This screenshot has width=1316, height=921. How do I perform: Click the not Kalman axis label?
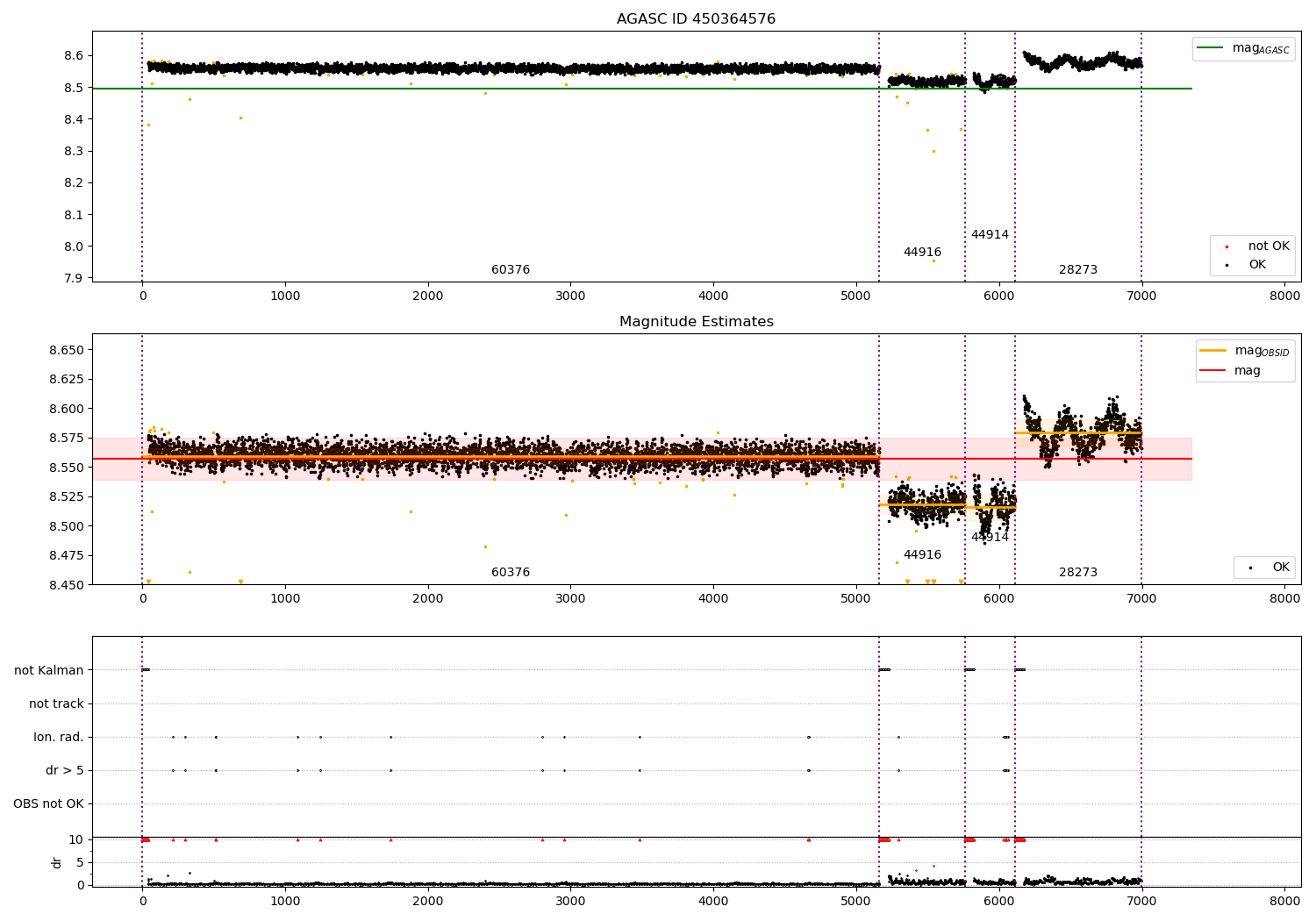tap(49, 670)
